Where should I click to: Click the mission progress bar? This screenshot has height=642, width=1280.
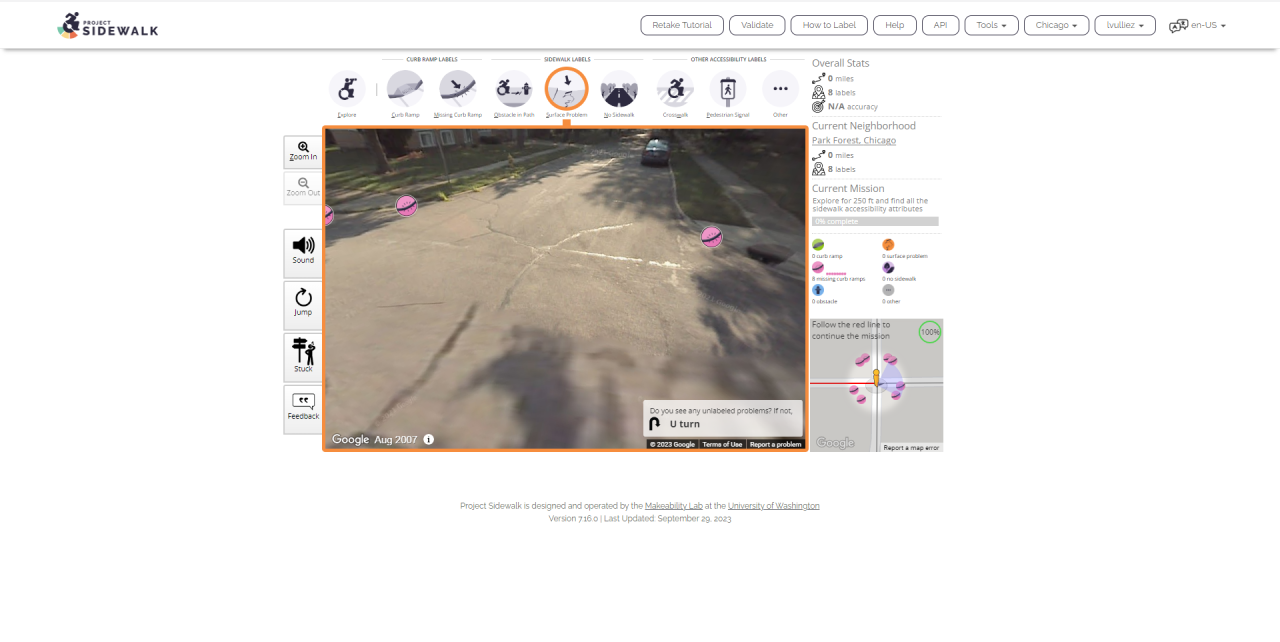875,221
